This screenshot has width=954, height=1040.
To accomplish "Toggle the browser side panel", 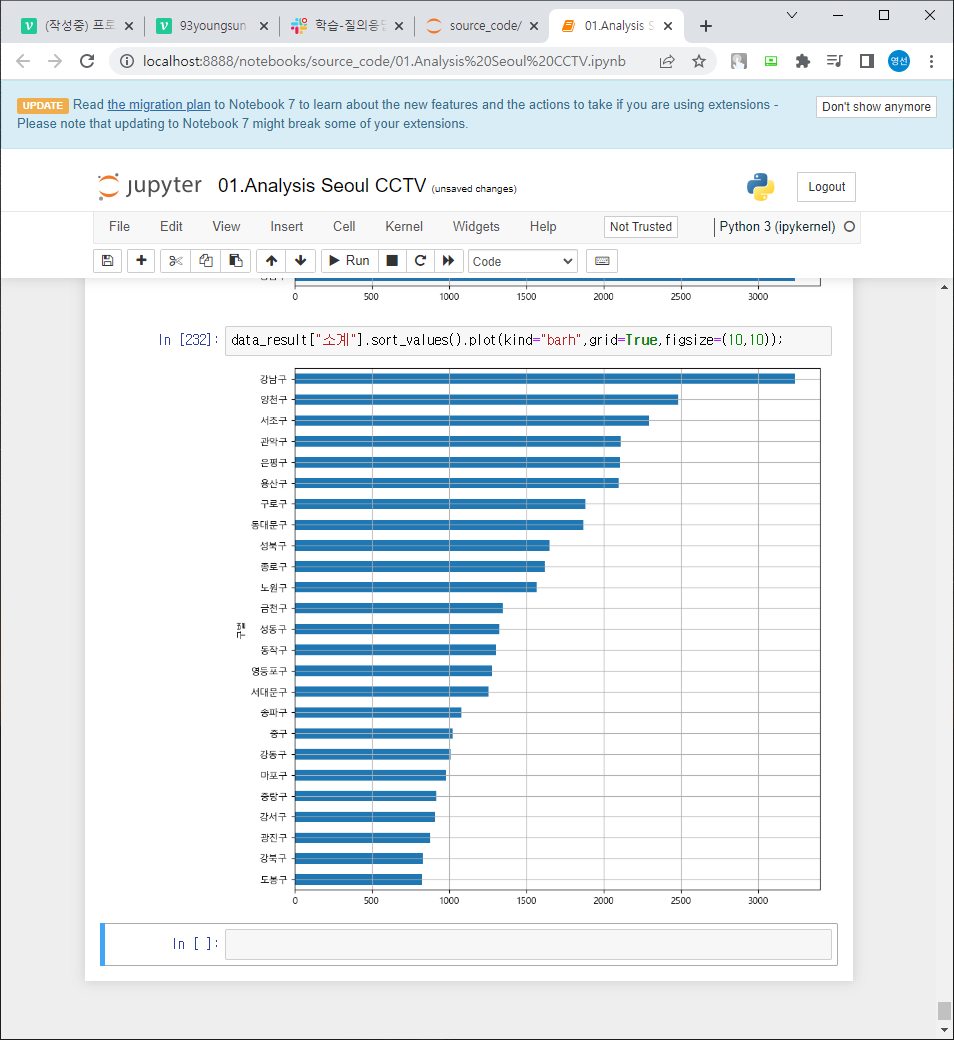I will [x=866, y=62].
